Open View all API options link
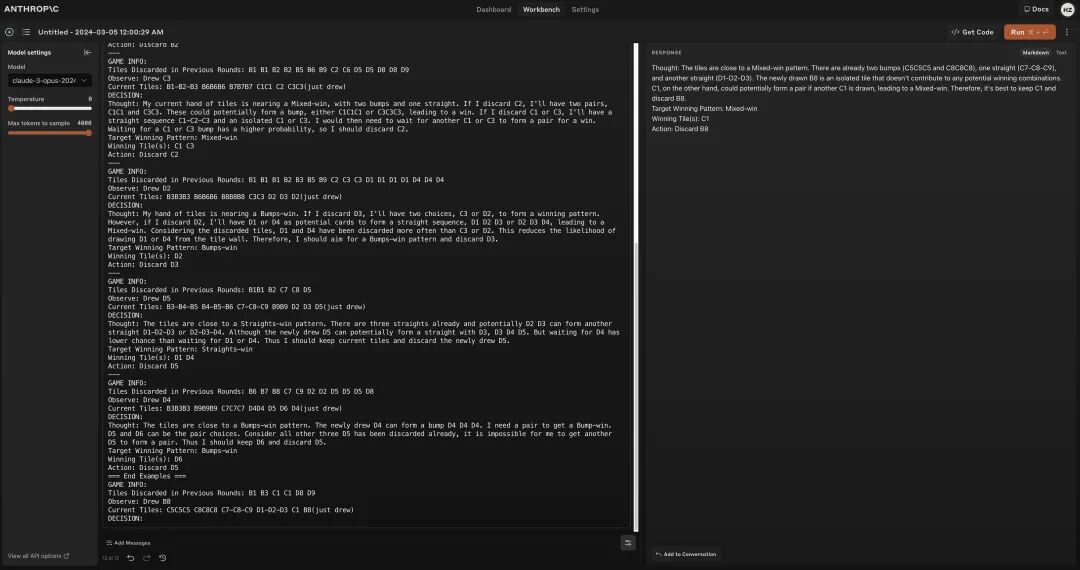 (39, 556)
